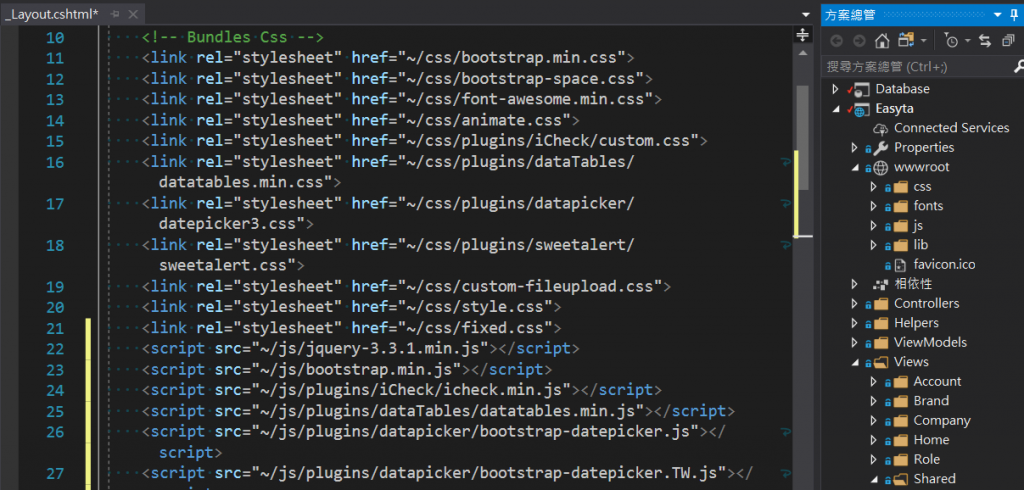Select the _Layout.cshtml editor tab

click(51, 14)
